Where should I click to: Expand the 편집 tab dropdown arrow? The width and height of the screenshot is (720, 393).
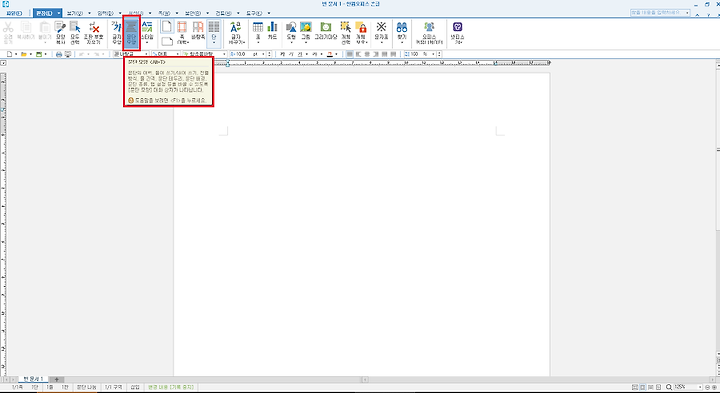[59, 13]
